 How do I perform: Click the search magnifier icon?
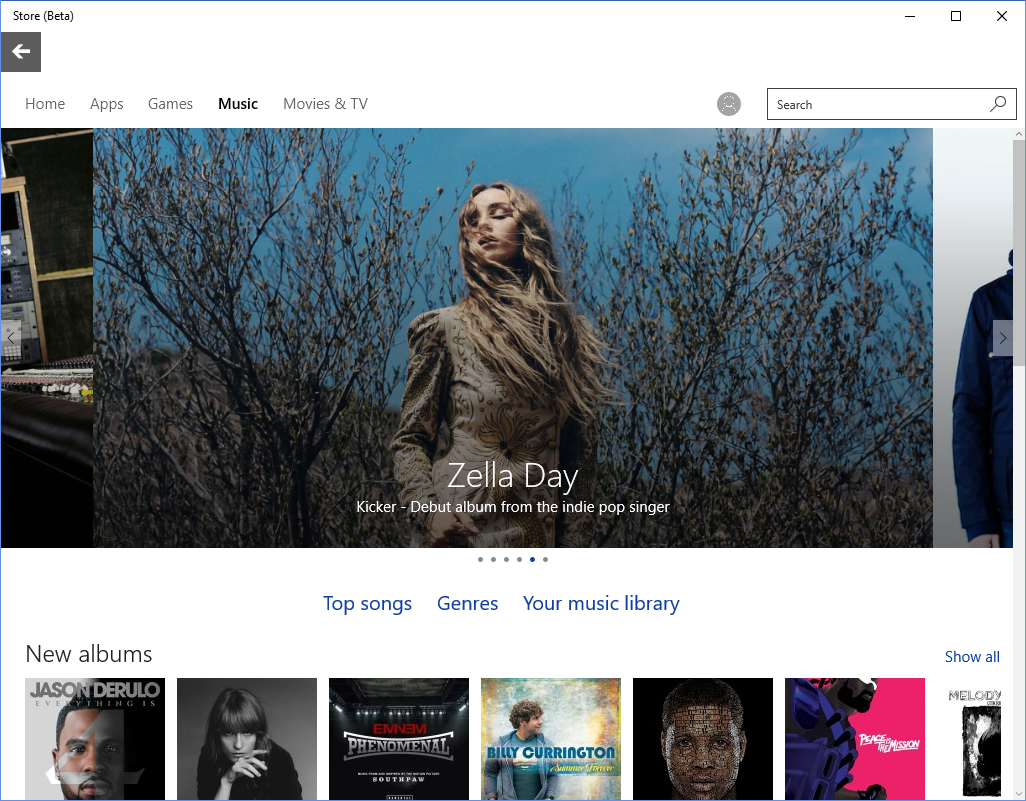point(997,103)
